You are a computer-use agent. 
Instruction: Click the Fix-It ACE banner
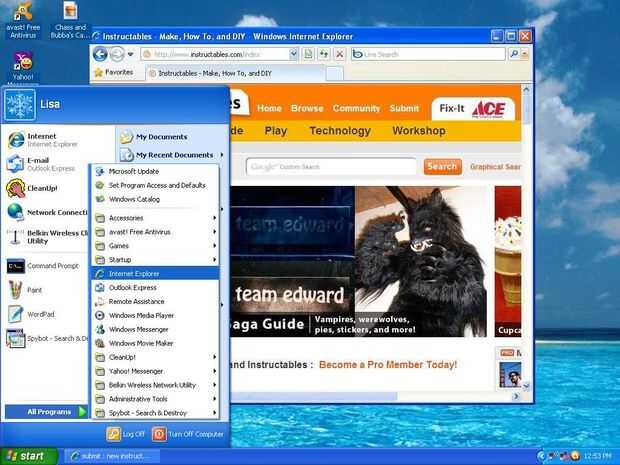click(x=473, y=109)
